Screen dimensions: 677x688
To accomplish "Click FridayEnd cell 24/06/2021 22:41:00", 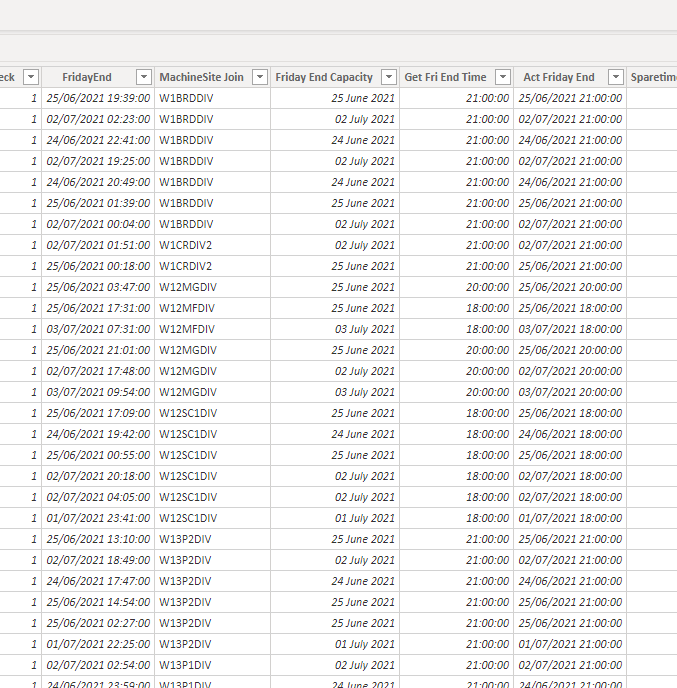I will click(x=98, y=140).
